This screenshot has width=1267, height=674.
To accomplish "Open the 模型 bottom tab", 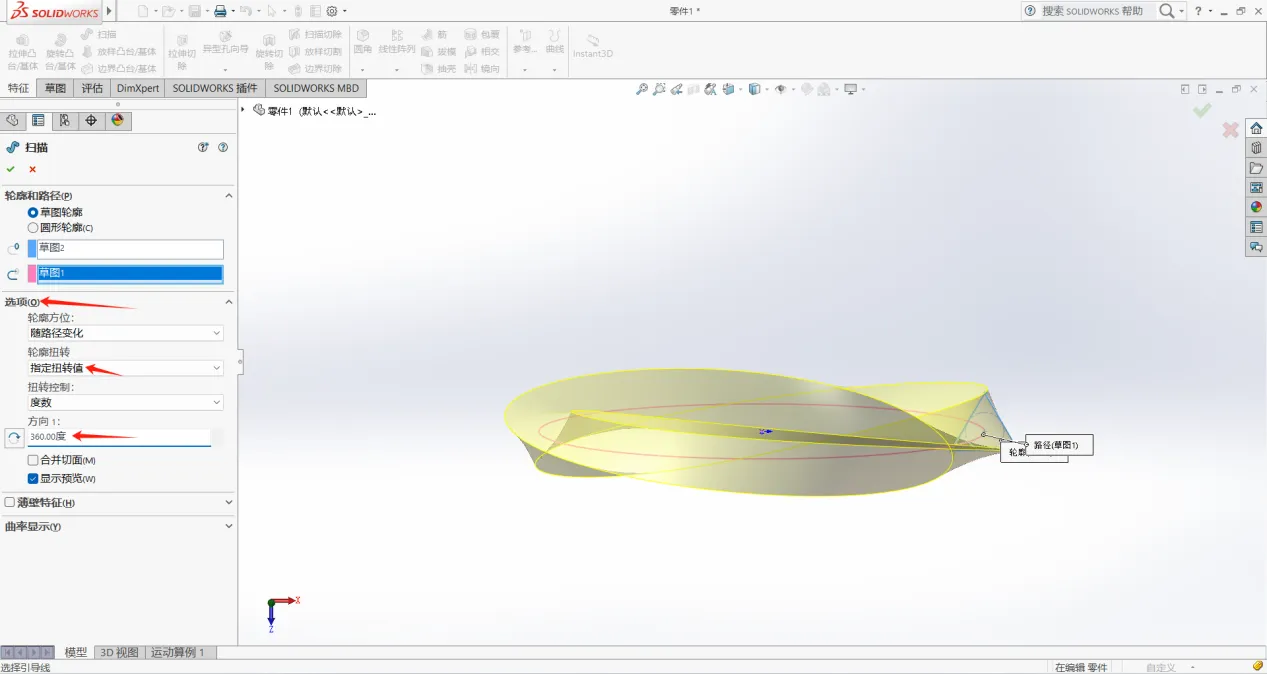I will (x=76, y=652).
